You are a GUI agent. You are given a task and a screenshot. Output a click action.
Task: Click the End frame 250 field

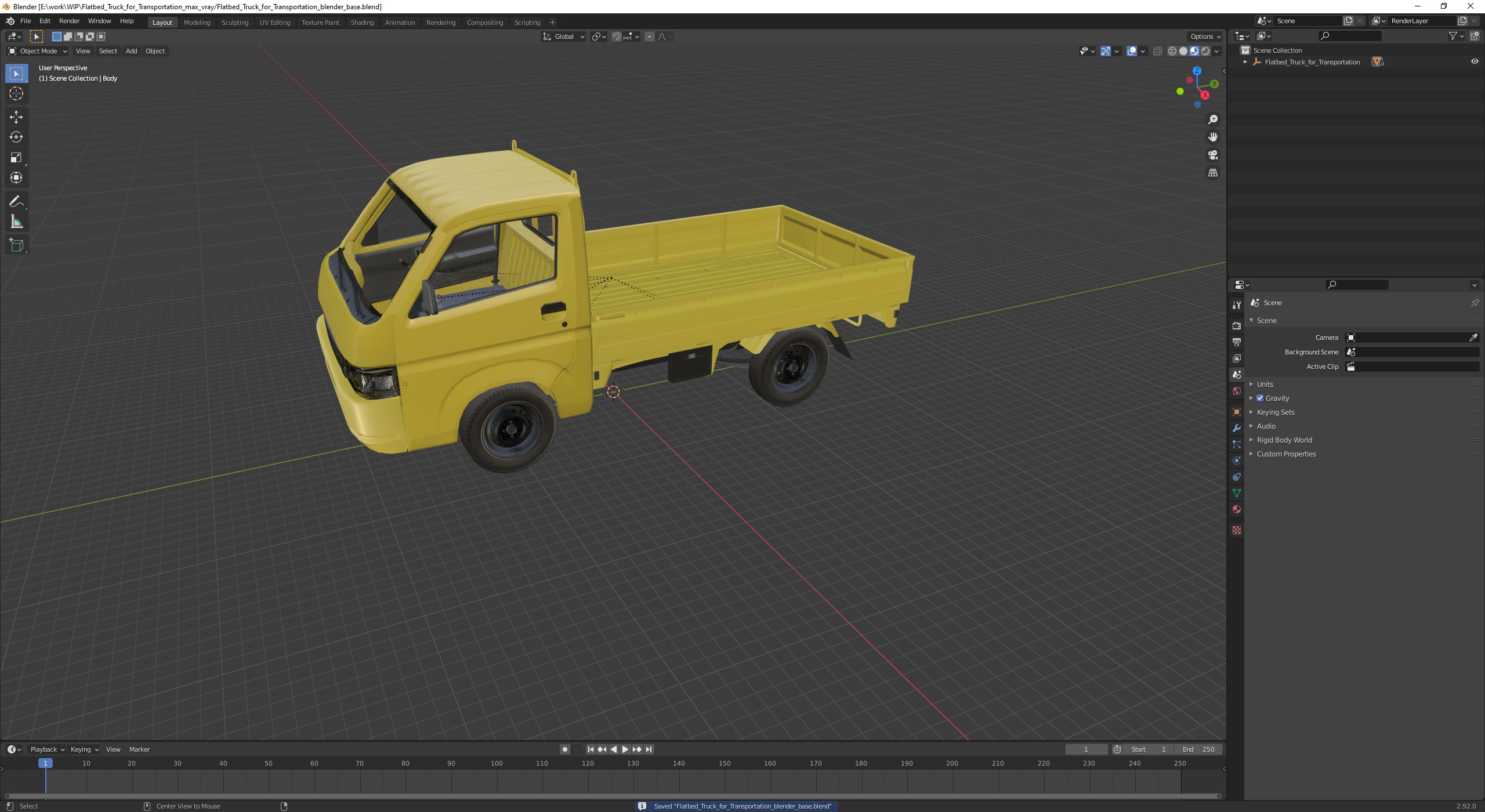pyautogui.click(x=1198, y=749)
